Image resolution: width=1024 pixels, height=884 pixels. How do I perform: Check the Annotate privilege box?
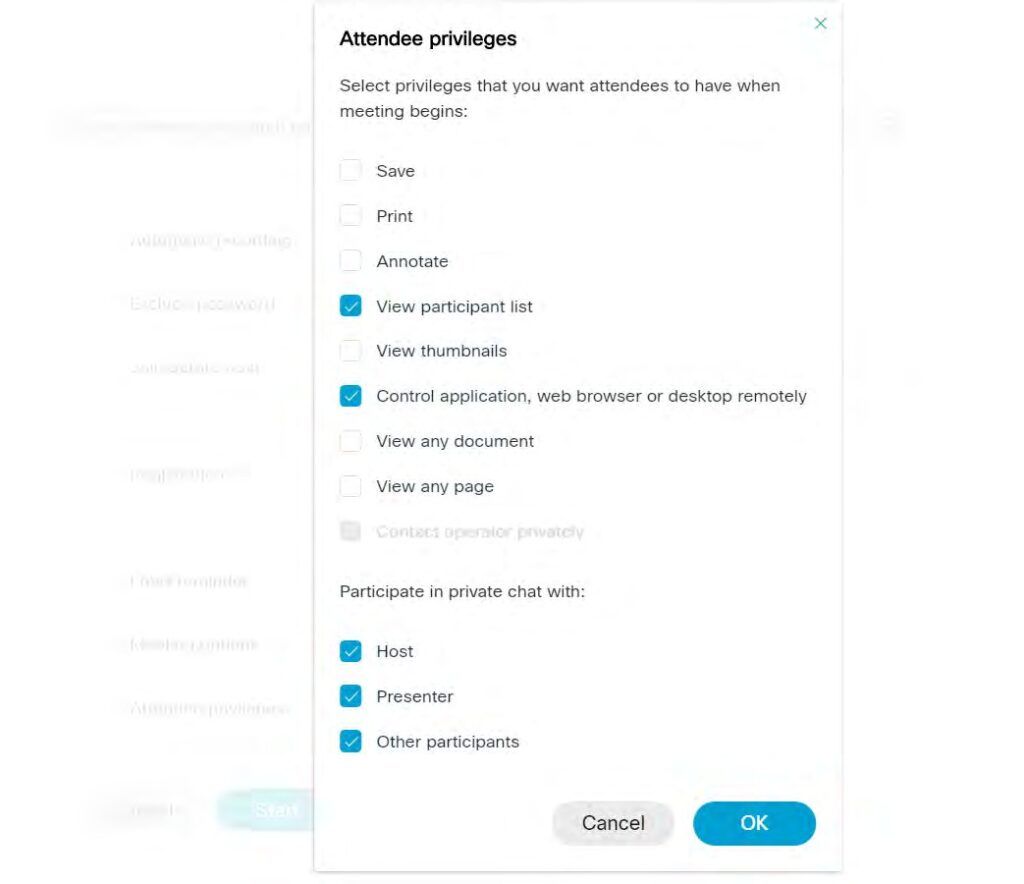[350, 261]
